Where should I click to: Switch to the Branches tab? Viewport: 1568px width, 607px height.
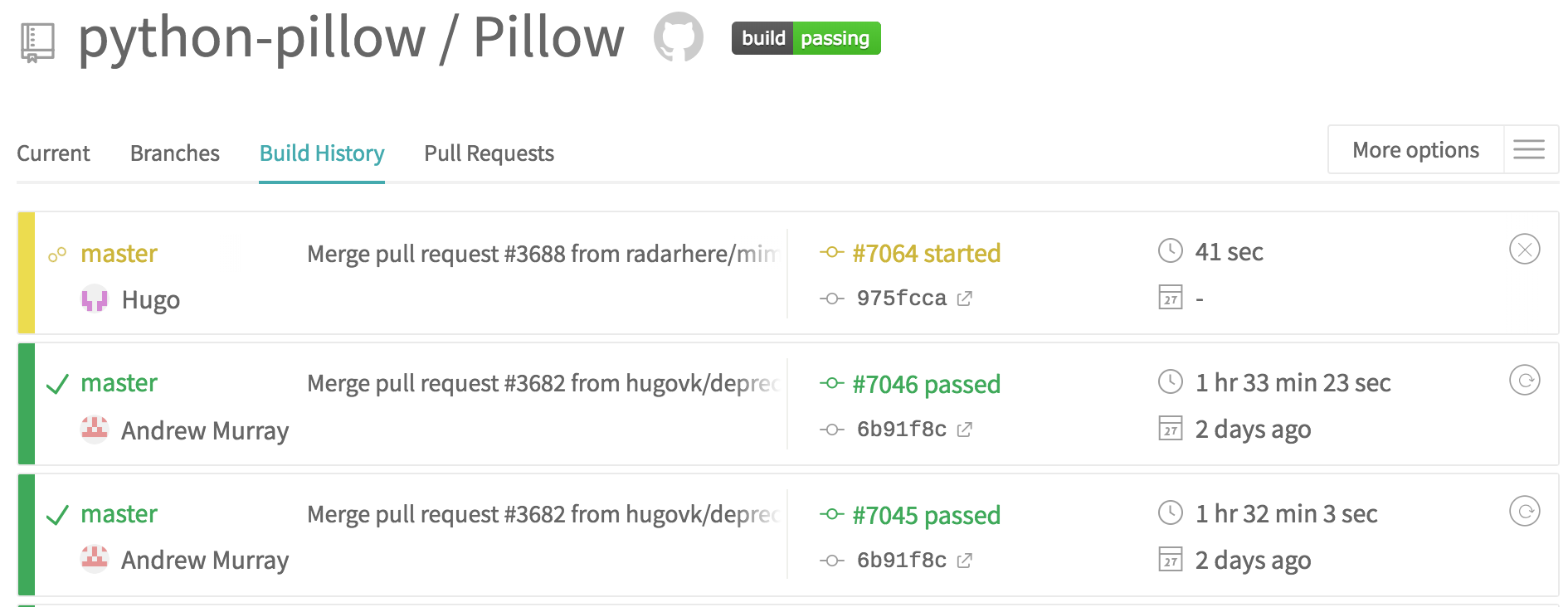(174, 153)
